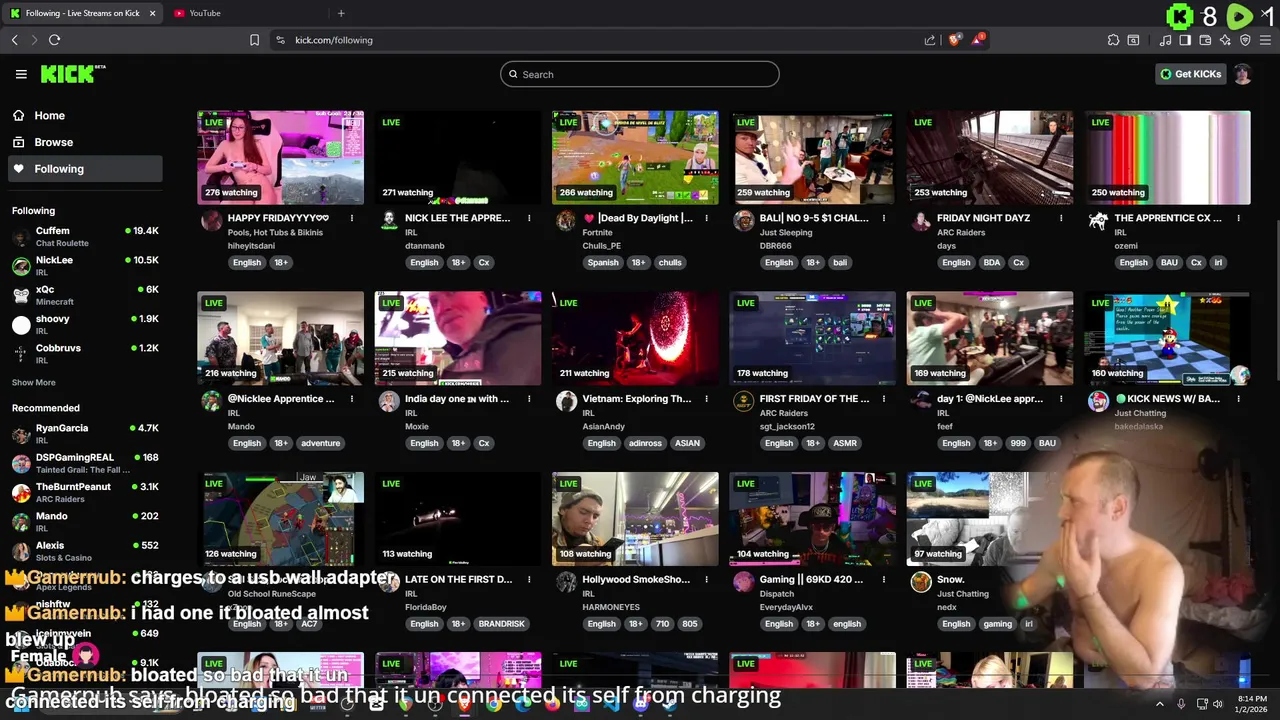1280x720 pixels.
Task: Open Cobbruvs channel in the sidebar
Action: [x=85, y=353]
